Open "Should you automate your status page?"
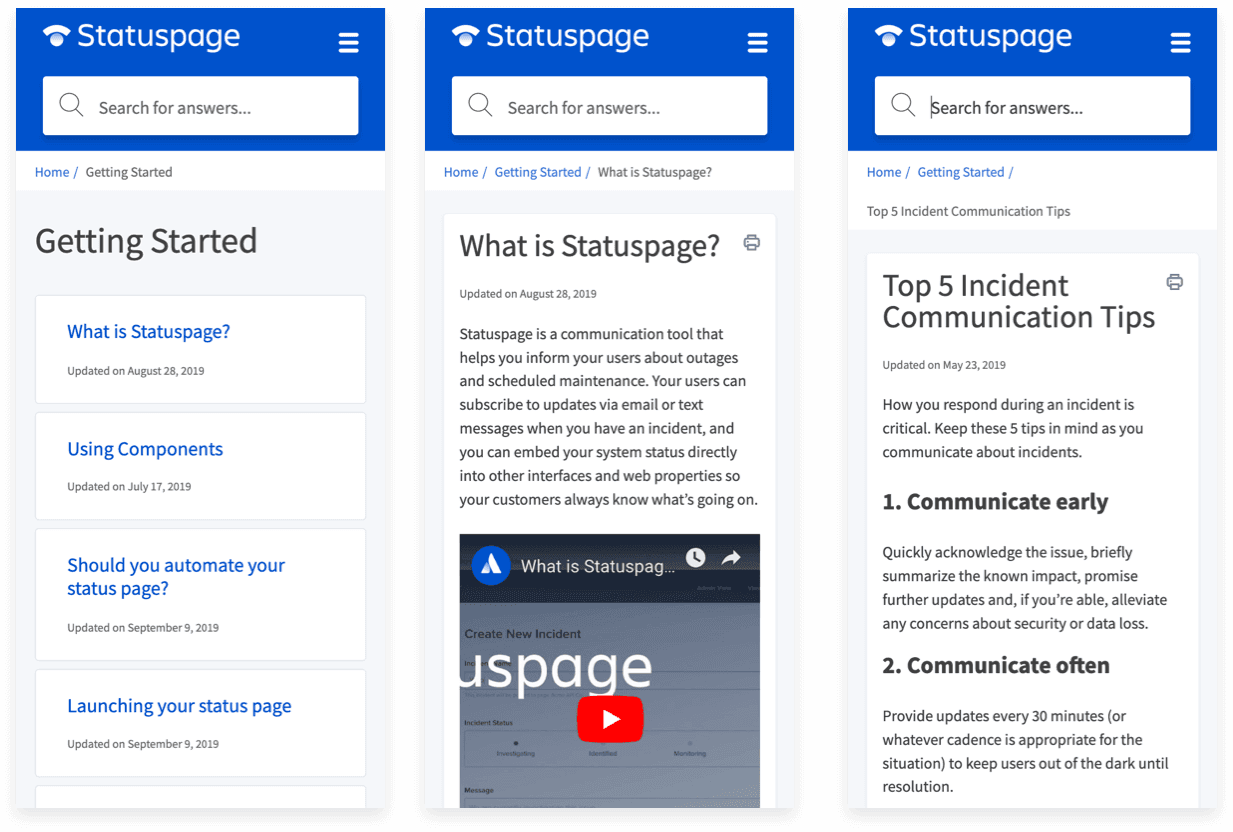1233x832 pixels. tap(176, 577)
